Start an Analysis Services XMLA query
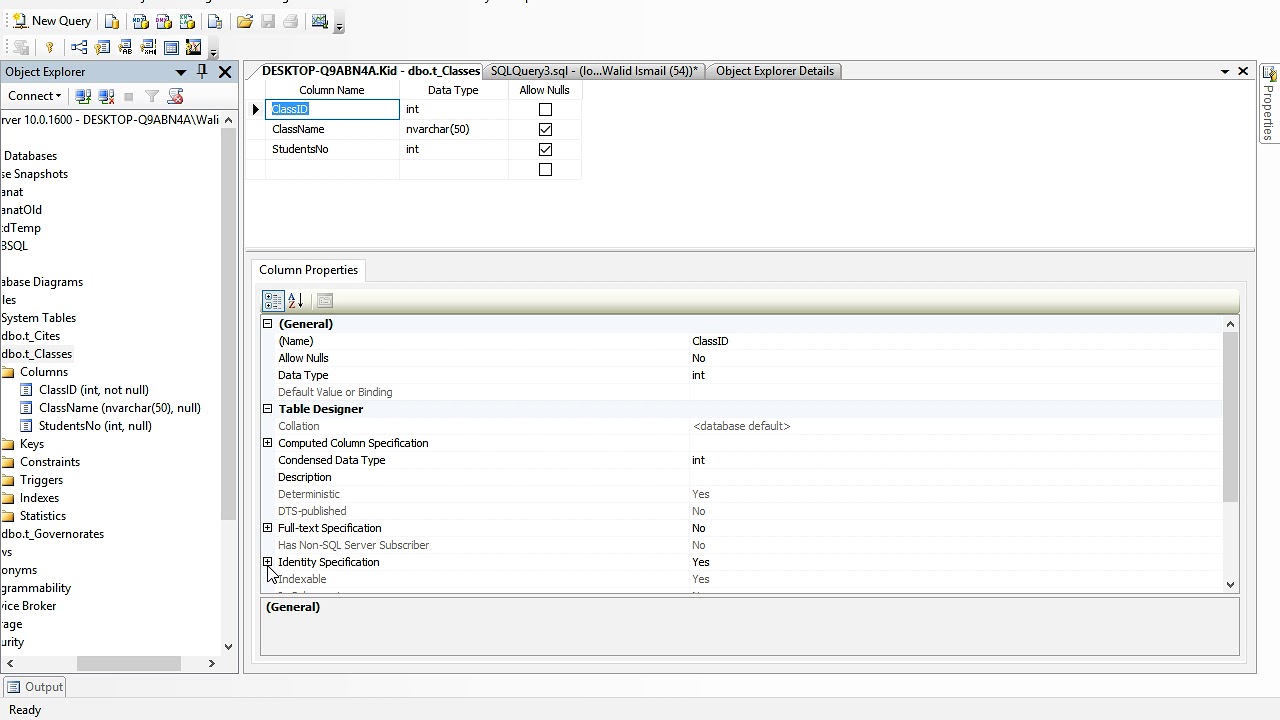 click(187, 21)
